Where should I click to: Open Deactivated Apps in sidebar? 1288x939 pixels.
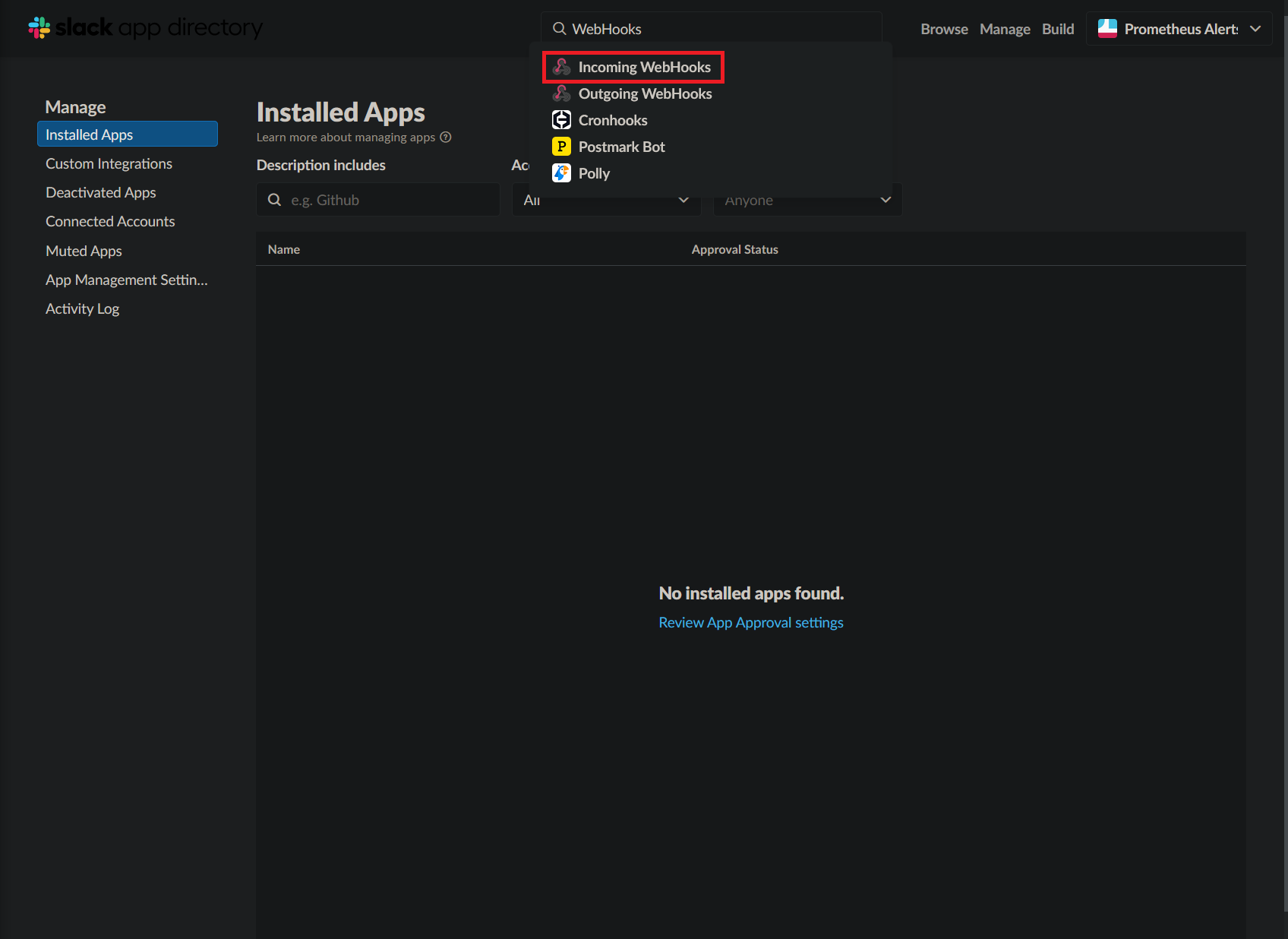point(101,192)
